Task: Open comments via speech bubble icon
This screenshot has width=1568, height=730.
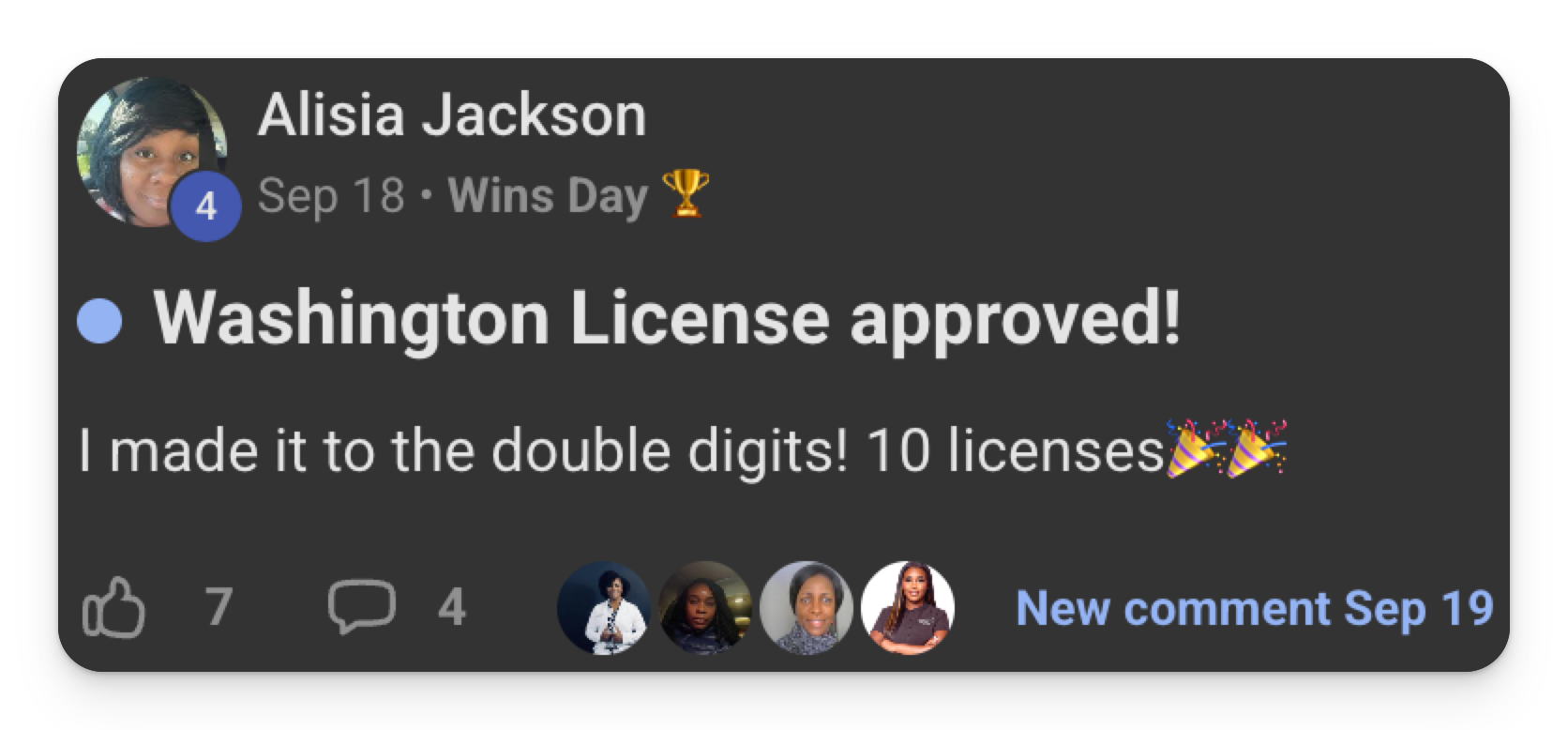Action: point(361,606)
